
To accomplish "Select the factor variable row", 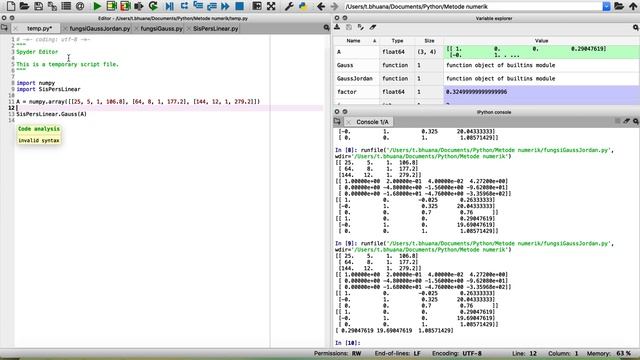I will tap(487, 92).
